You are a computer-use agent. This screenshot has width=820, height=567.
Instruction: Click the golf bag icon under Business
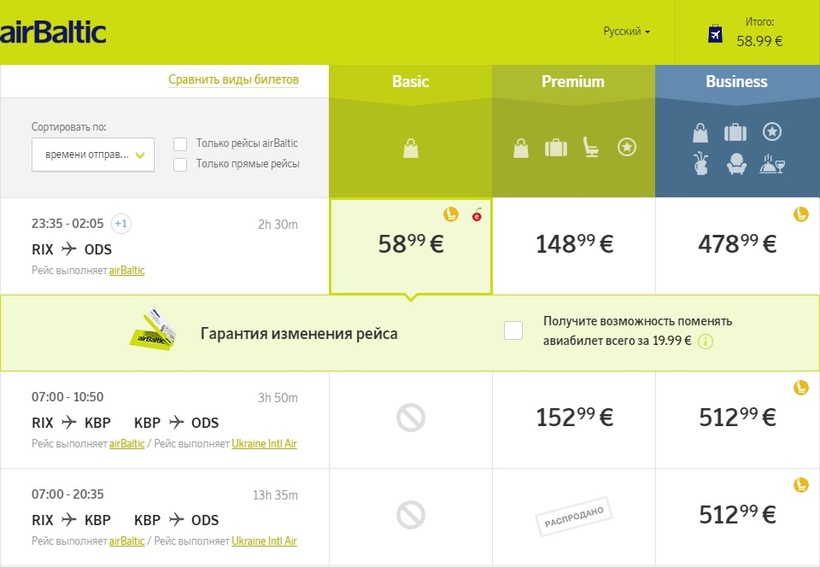tap(702, 166)
